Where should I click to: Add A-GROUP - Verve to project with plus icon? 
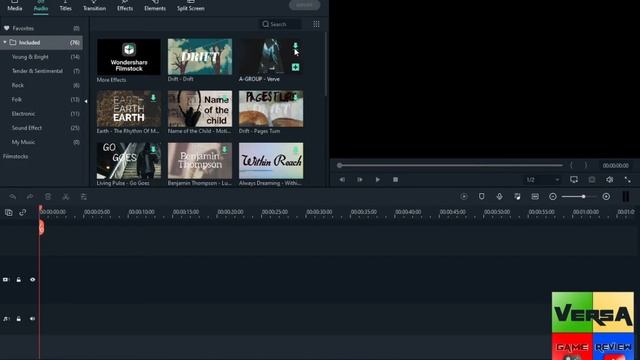coord(296,67)
